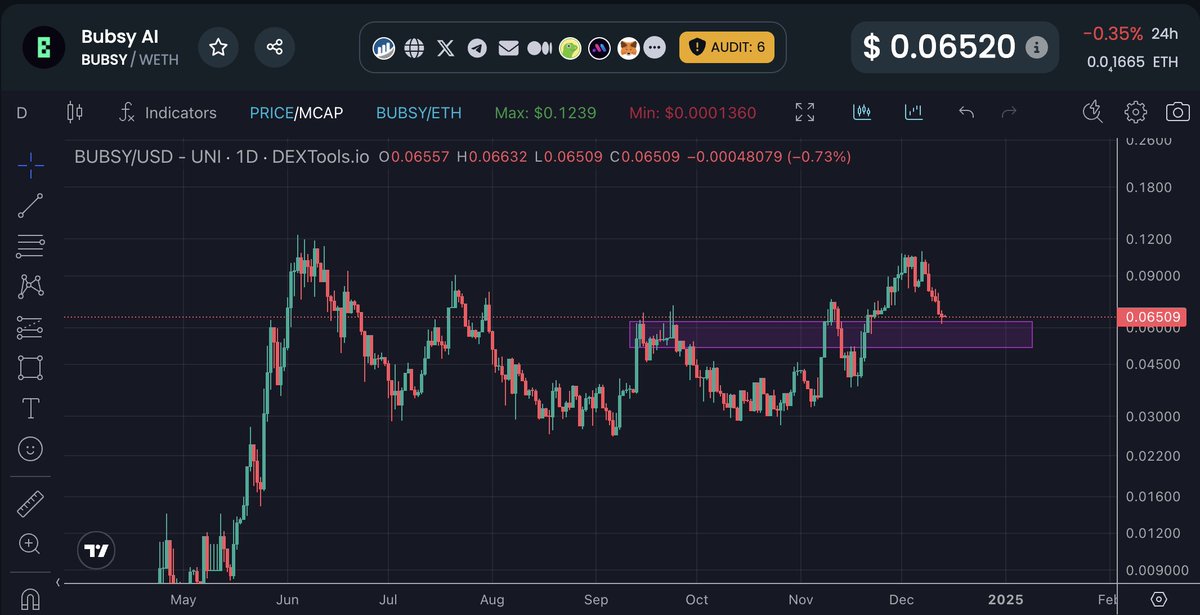Select the purple rectangle zone on chart
Screen dimensions: 1200x615
click(x=830, y=334)
